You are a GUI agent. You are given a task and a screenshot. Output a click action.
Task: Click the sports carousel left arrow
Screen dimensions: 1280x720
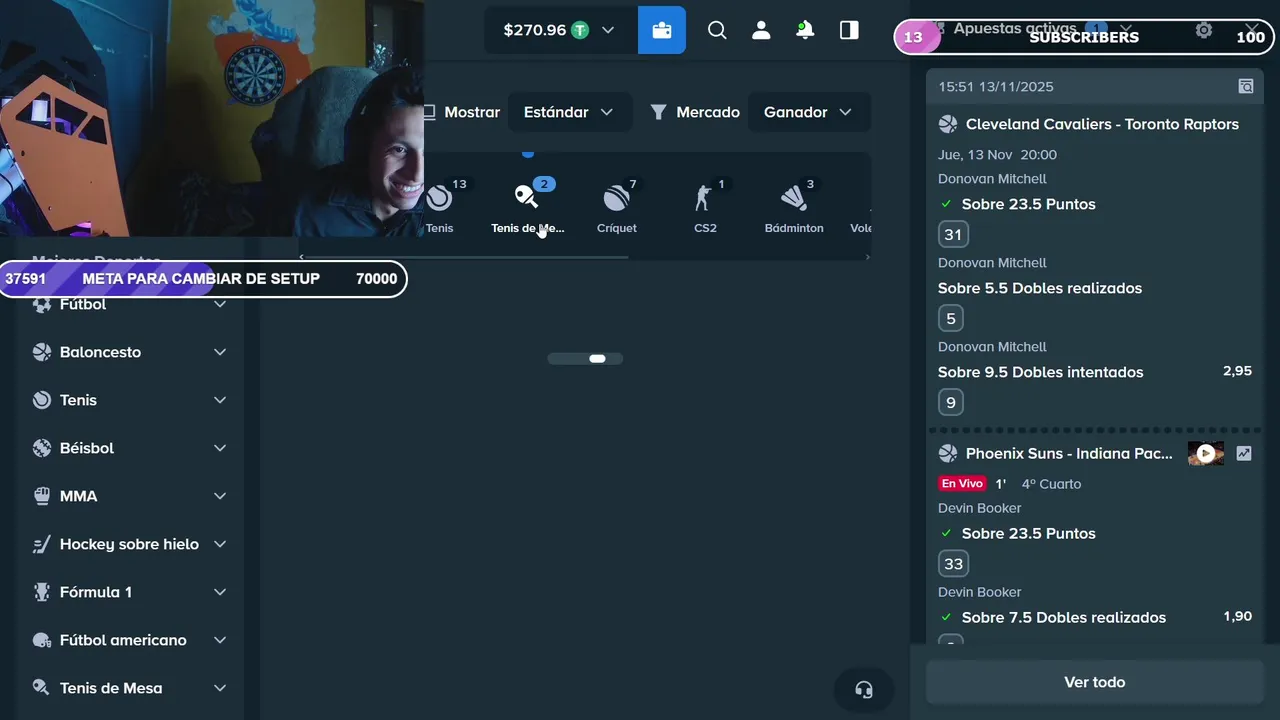coord(302,257)
